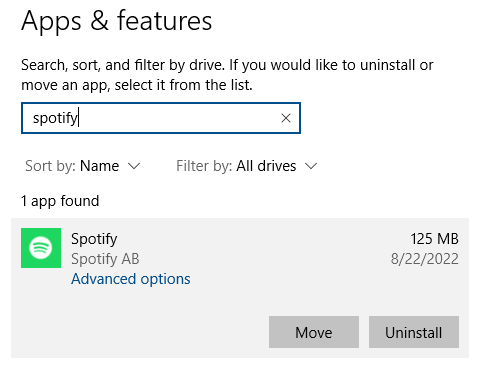Click the Uninstall button
The width and height of the screenshot is (480, 373).
click(x=414, y=332)
